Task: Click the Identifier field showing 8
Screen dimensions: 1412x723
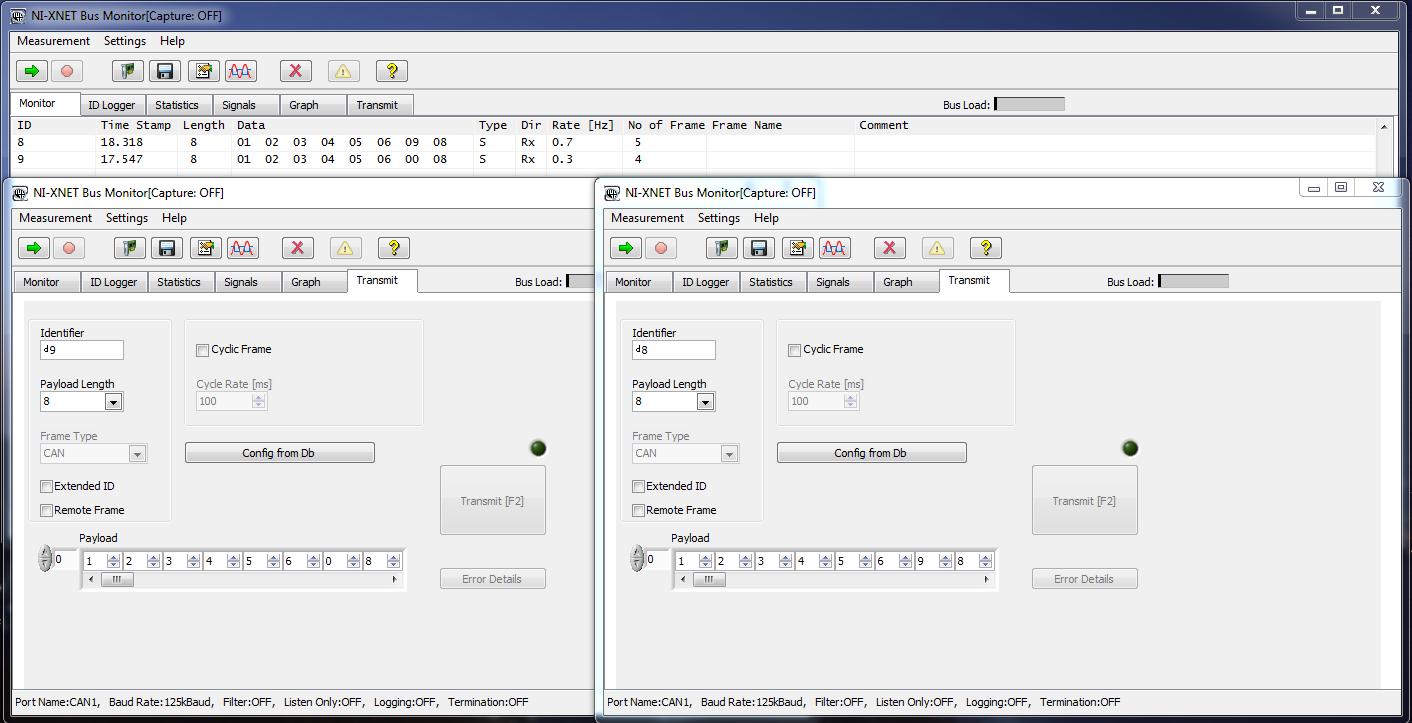Action: (x=674, y=350)
